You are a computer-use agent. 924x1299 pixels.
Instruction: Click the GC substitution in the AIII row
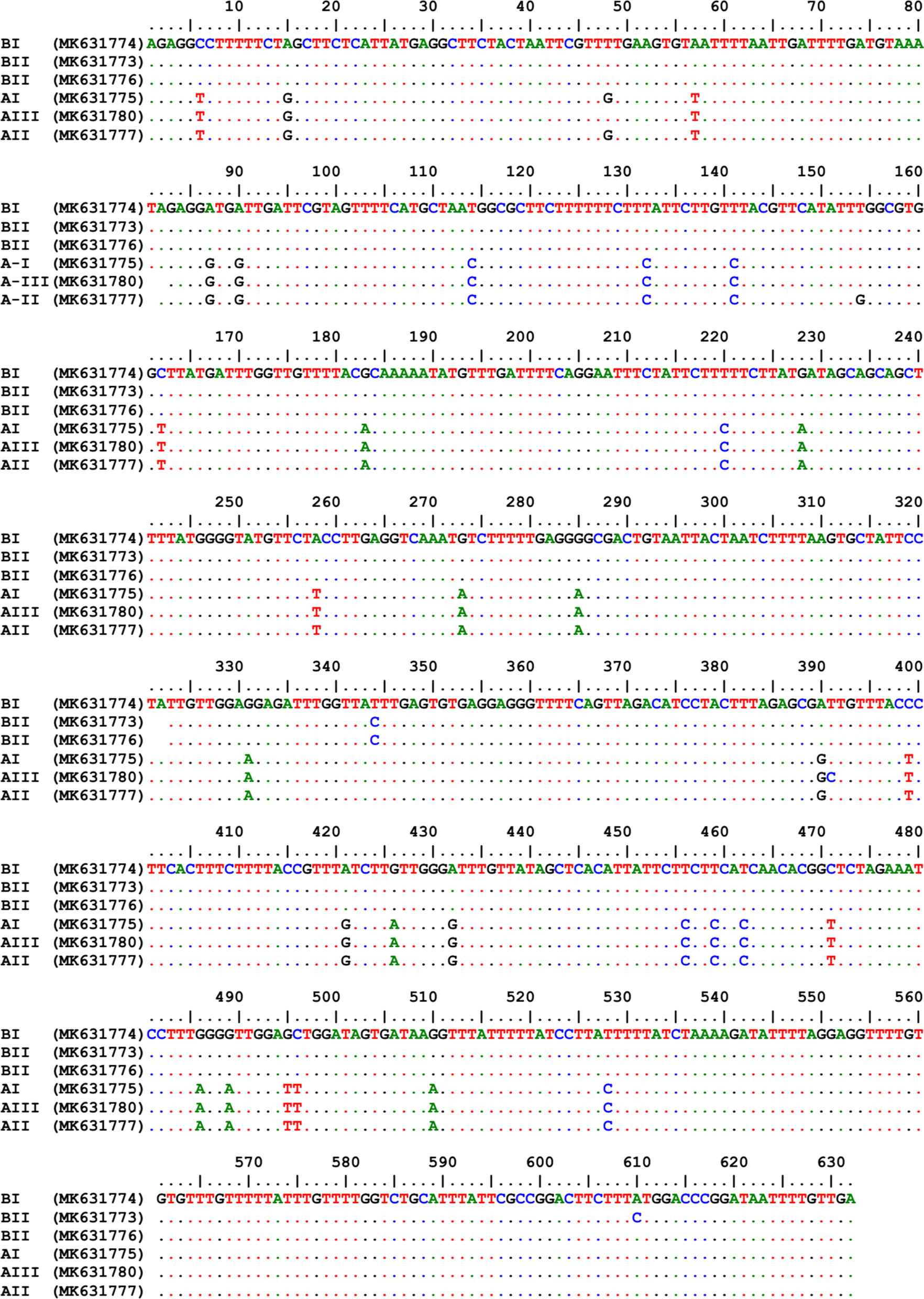coord(826,777)
